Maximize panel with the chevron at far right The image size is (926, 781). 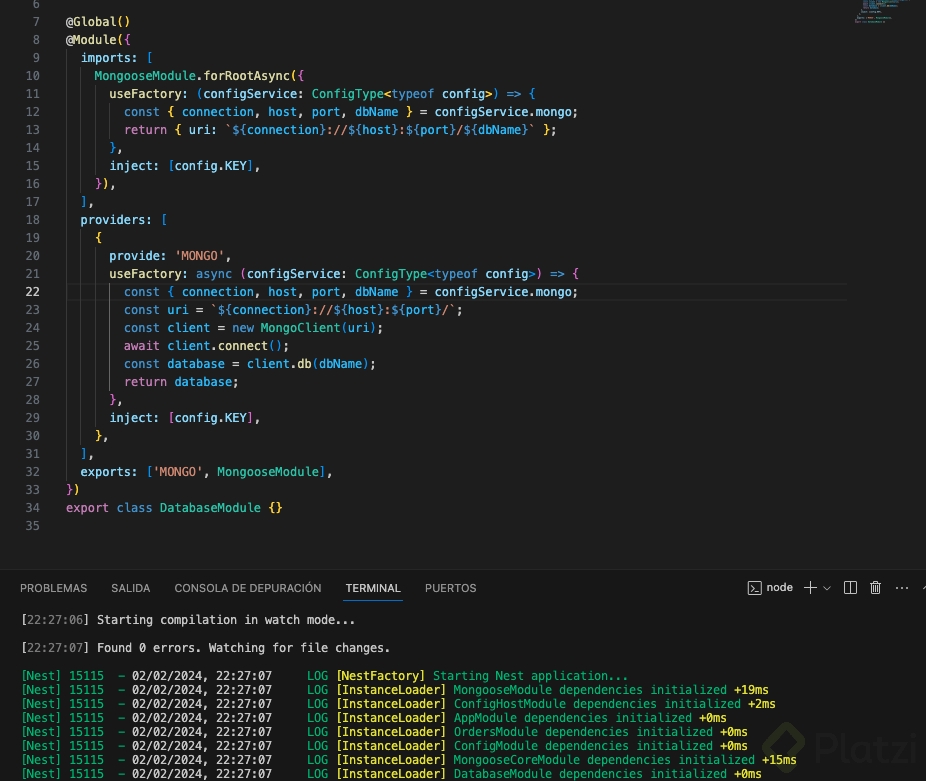coord(922,588)
